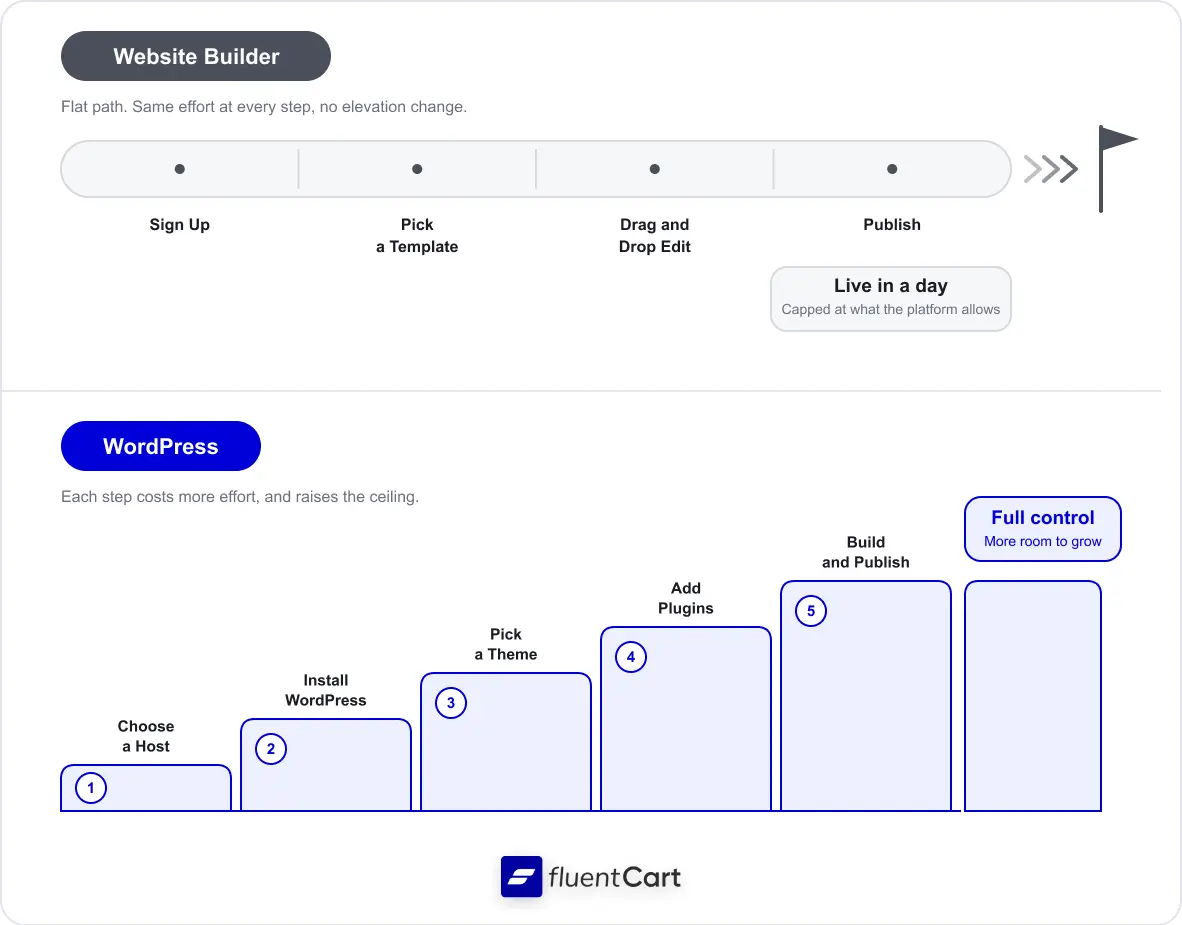
Task: Click the Pick a Theme label
Action: (506, 645)
